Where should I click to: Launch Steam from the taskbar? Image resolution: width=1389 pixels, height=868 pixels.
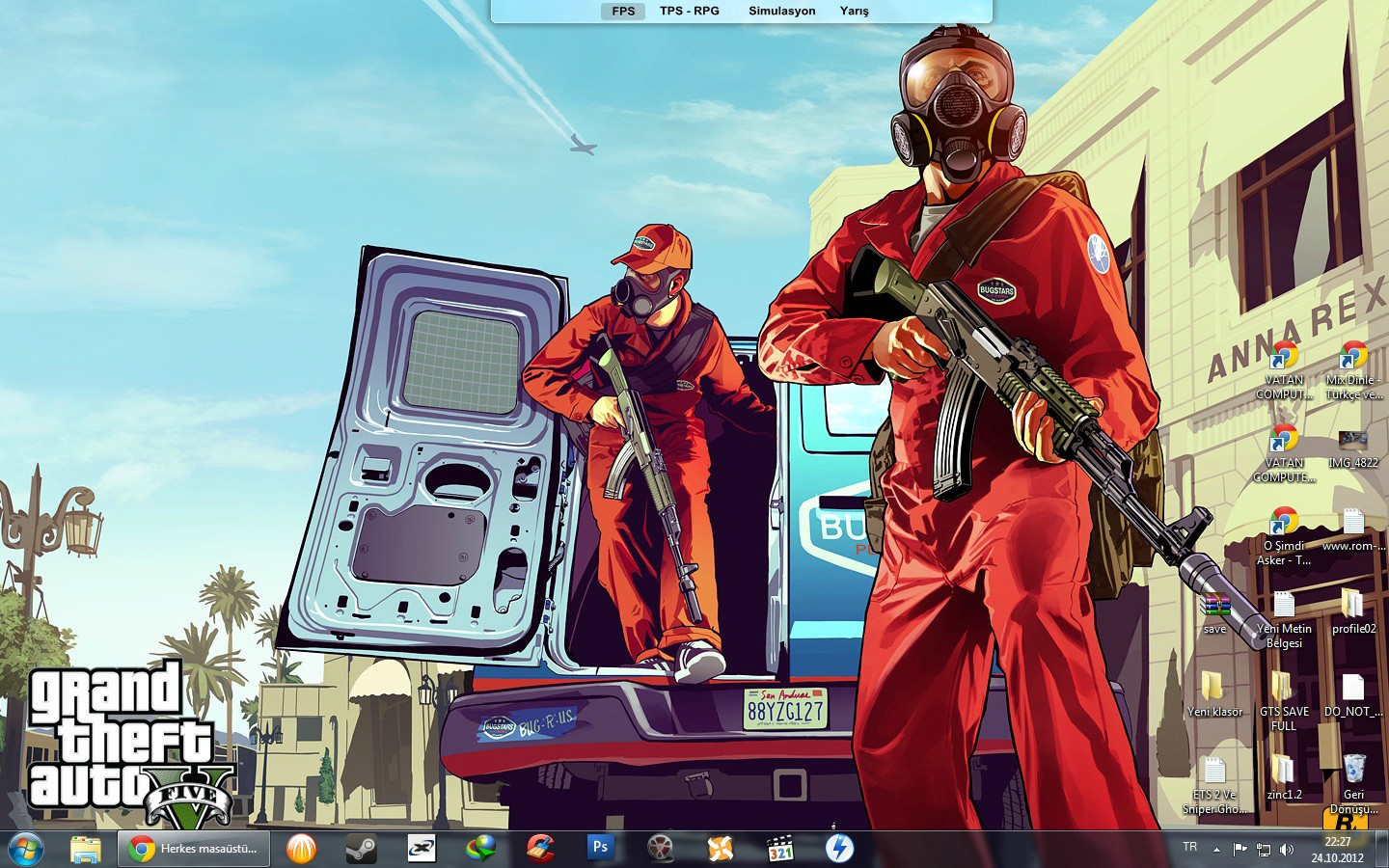coord(362,850)
